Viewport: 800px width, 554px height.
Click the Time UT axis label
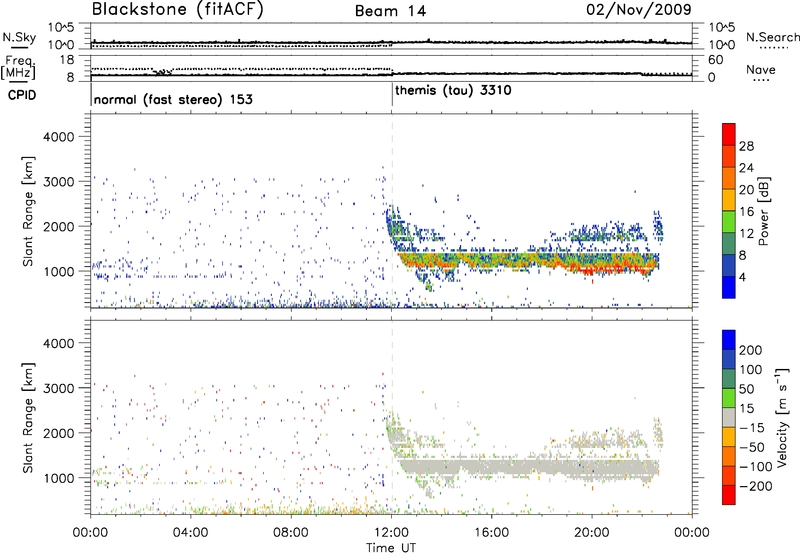[391, 548]
